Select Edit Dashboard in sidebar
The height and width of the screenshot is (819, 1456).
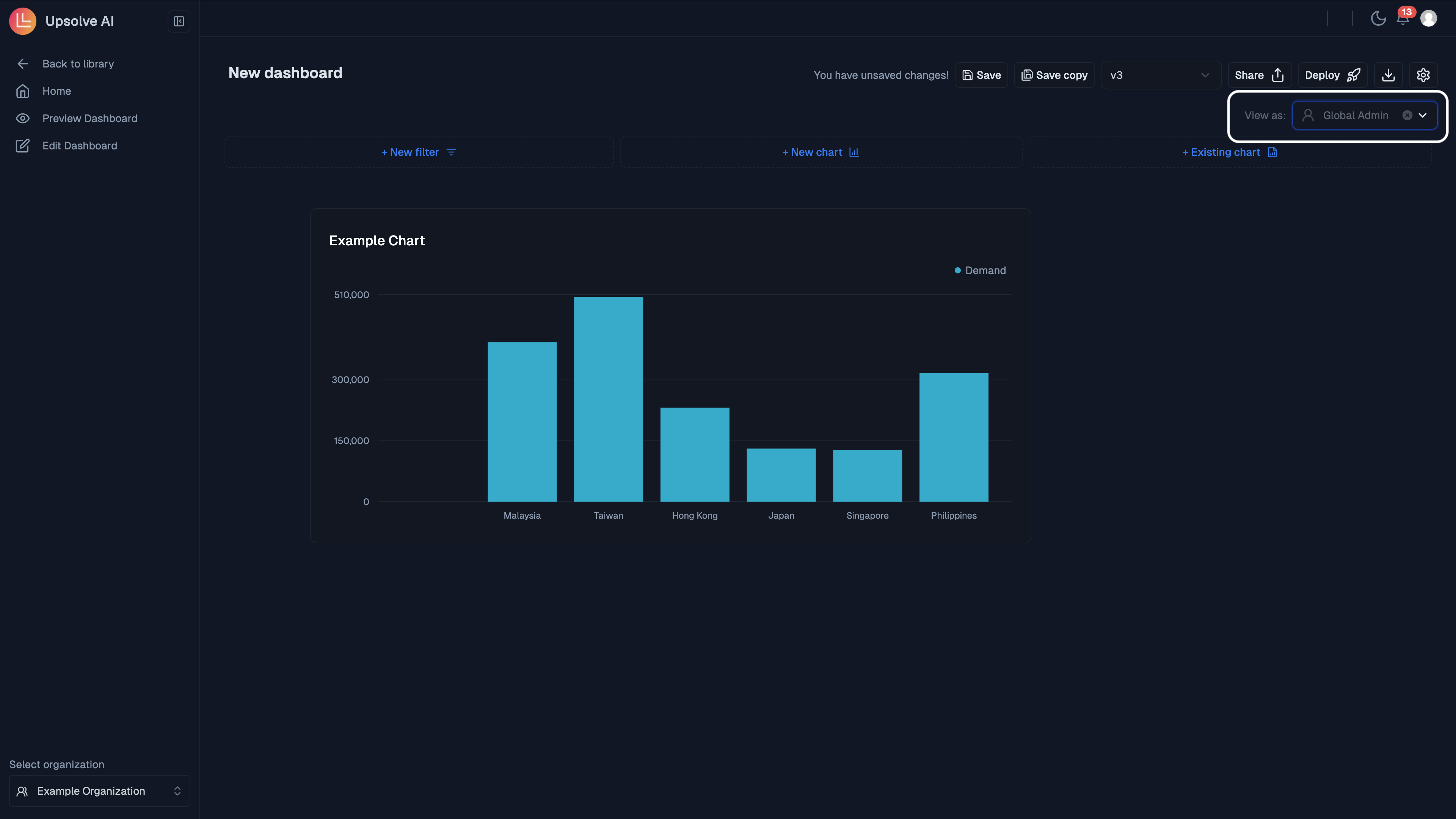coord(80,146)
